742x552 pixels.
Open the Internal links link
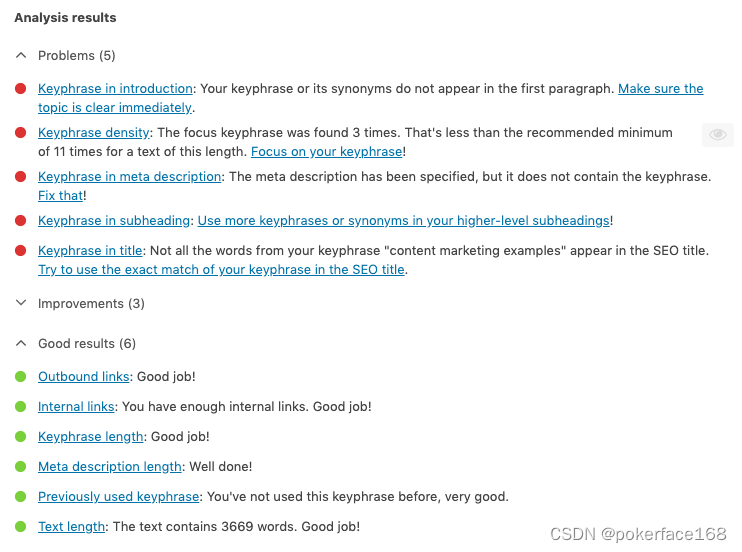[x=76, y=407]
